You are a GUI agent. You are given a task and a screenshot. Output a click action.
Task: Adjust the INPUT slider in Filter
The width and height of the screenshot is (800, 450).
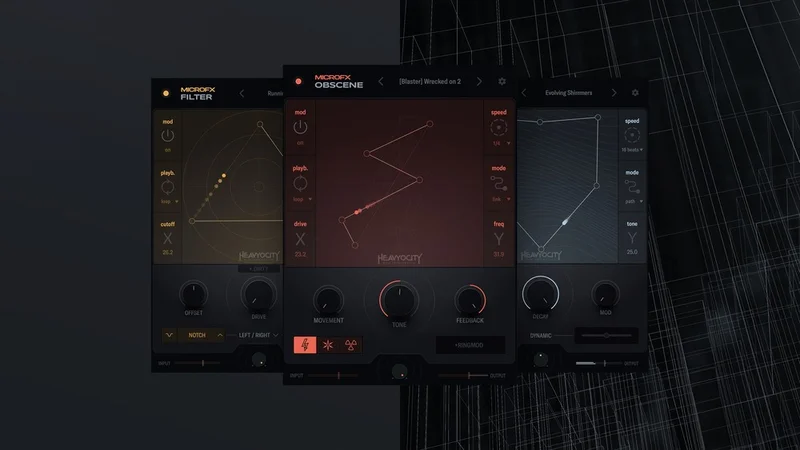pyautogui.click(x=199, y=363)
